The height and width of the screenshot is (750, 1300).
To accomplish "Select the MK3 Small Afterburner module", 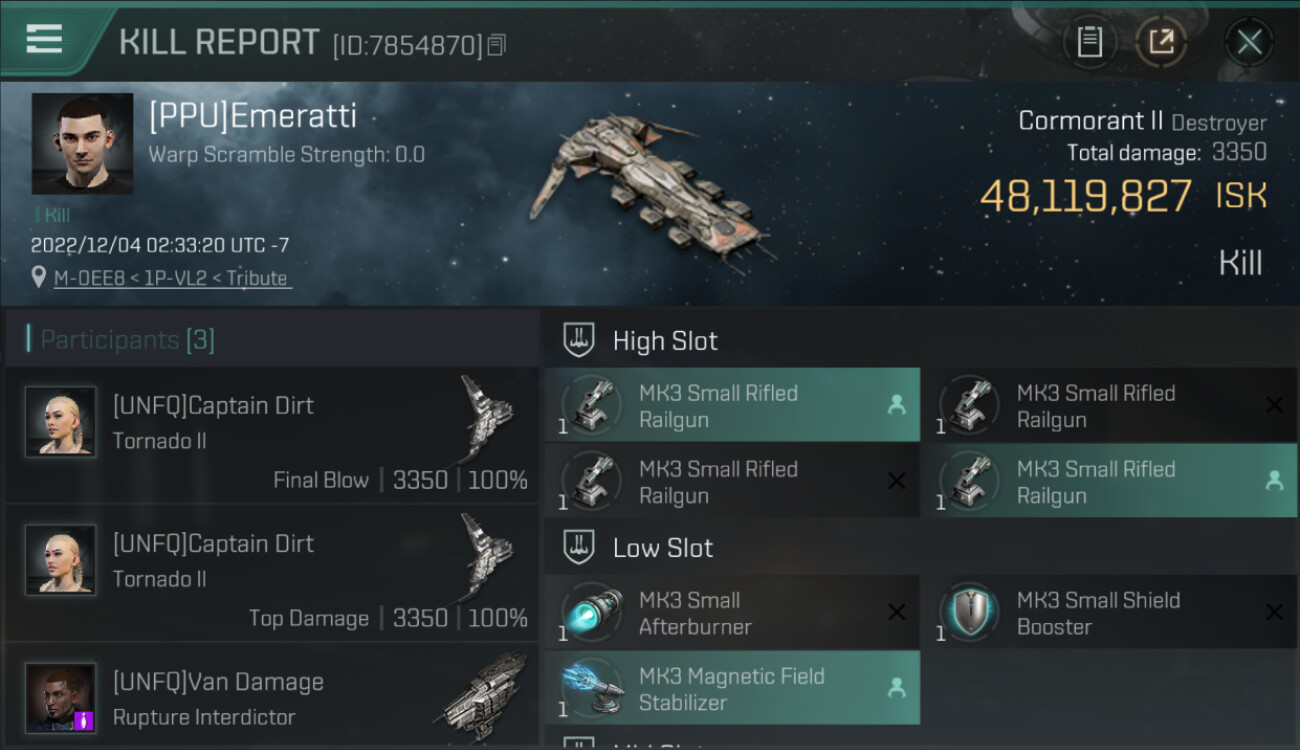I will (731, 613).
